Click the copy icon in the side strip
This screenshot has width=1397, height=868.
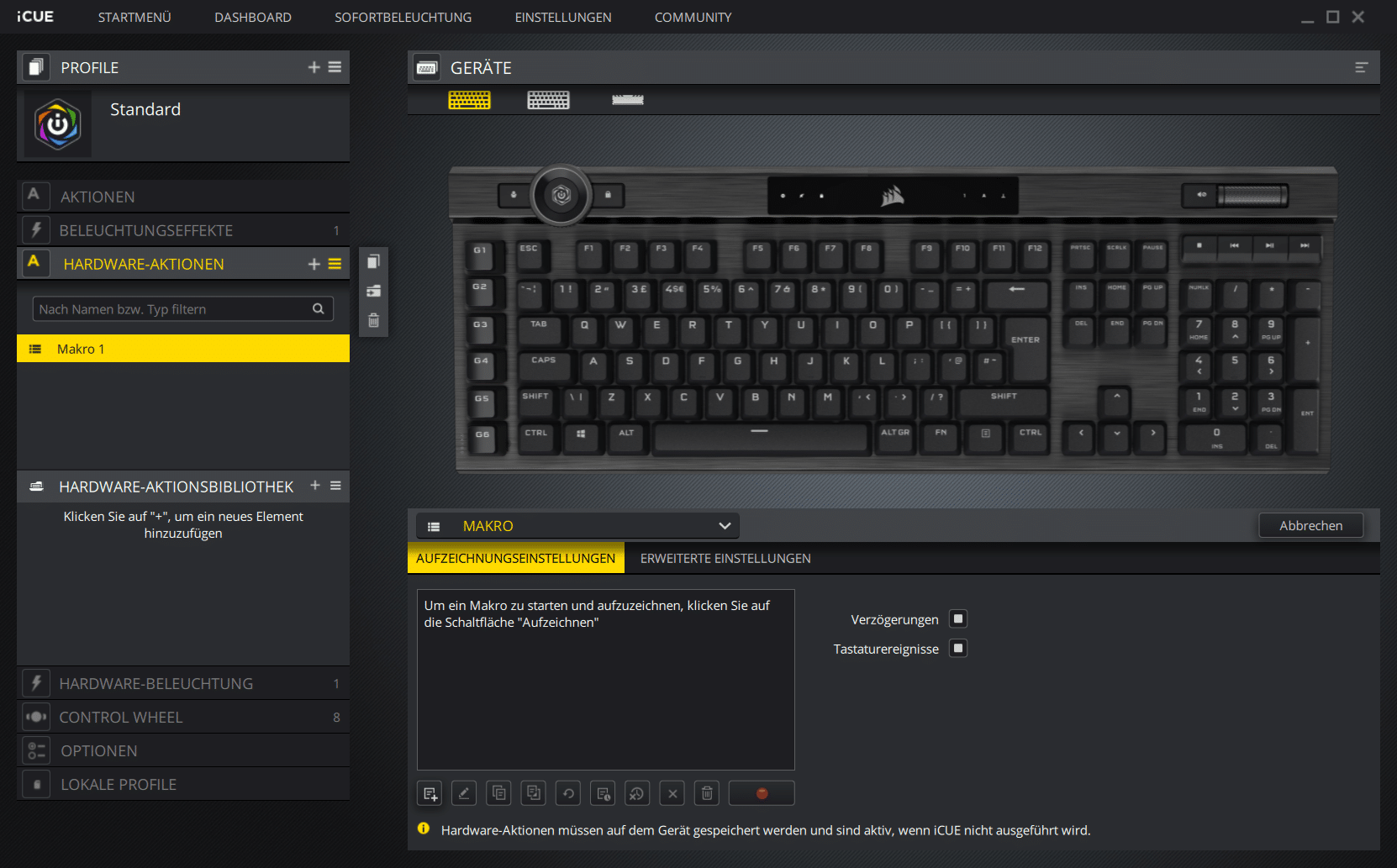374,261
